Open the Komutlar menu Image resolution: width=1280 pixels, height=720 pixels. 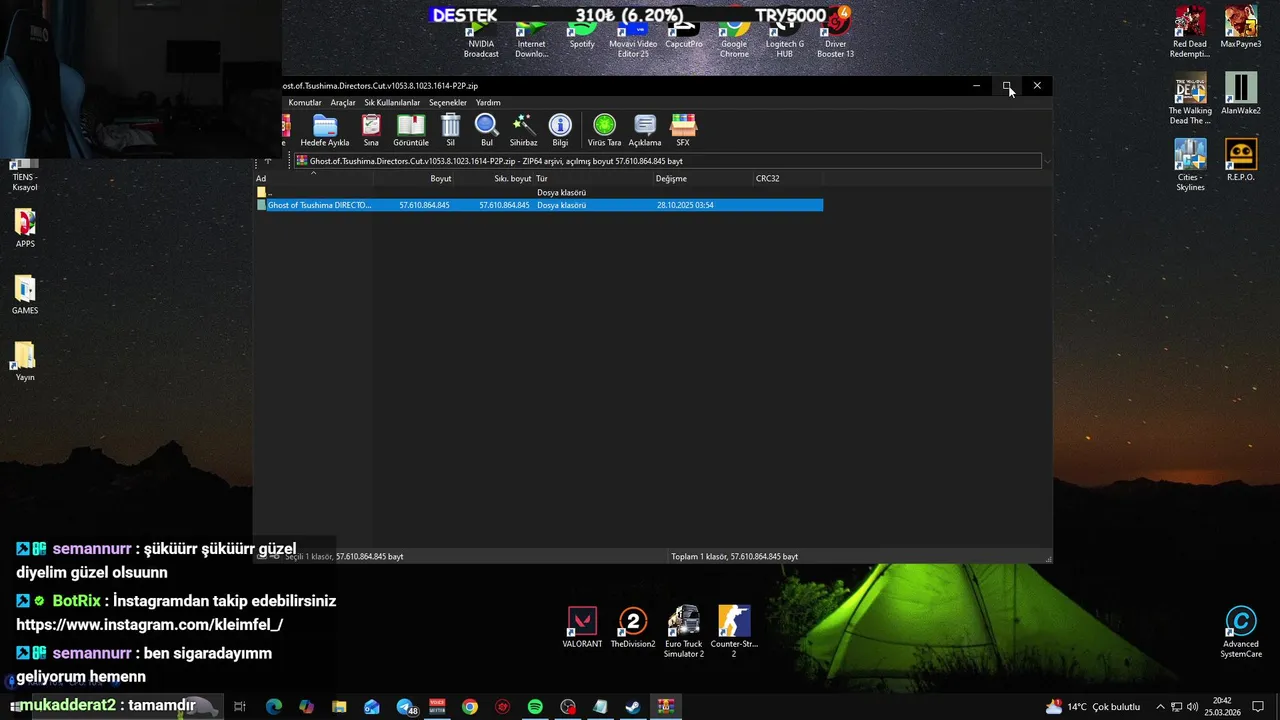305,102
